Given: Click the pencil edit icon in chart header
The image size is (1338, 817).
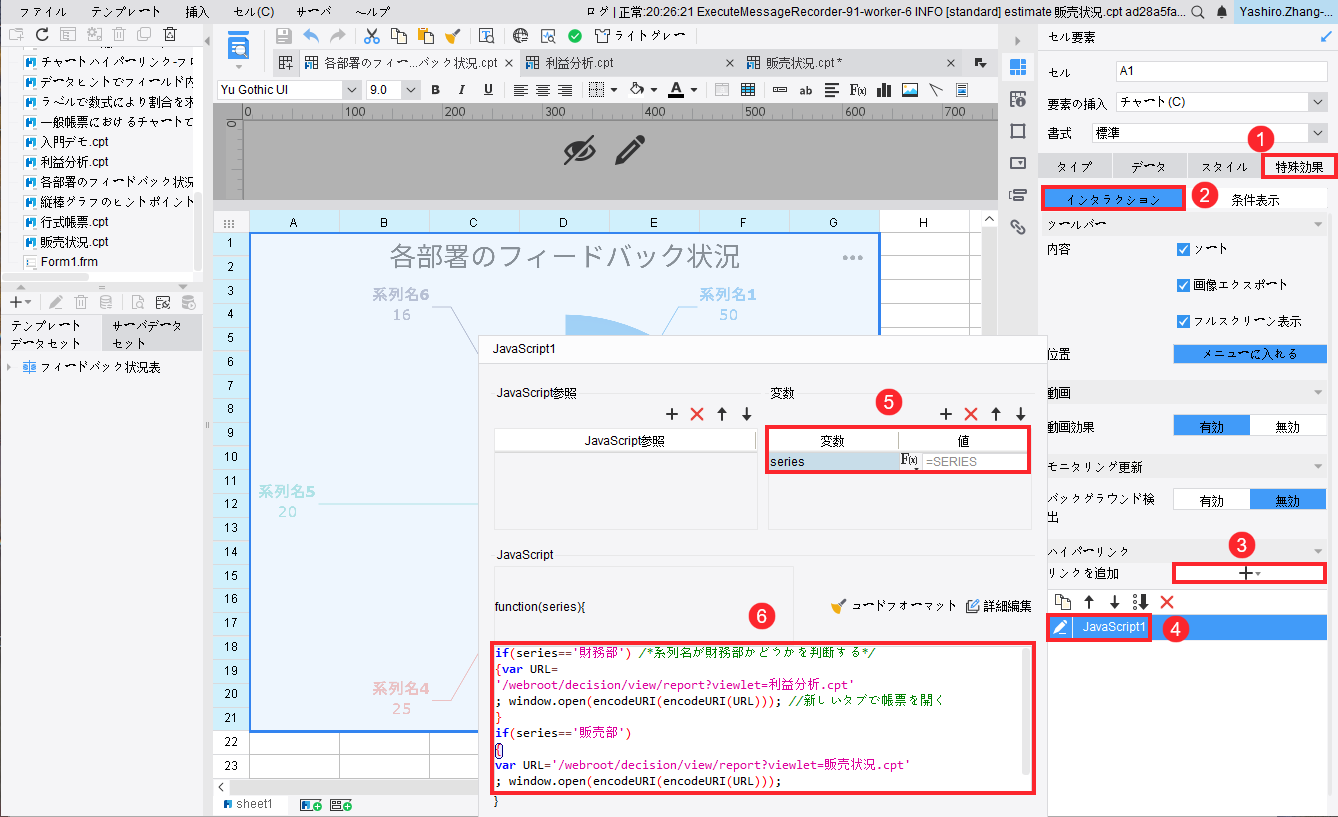Looking at the screenshot, I should (629, 150).
